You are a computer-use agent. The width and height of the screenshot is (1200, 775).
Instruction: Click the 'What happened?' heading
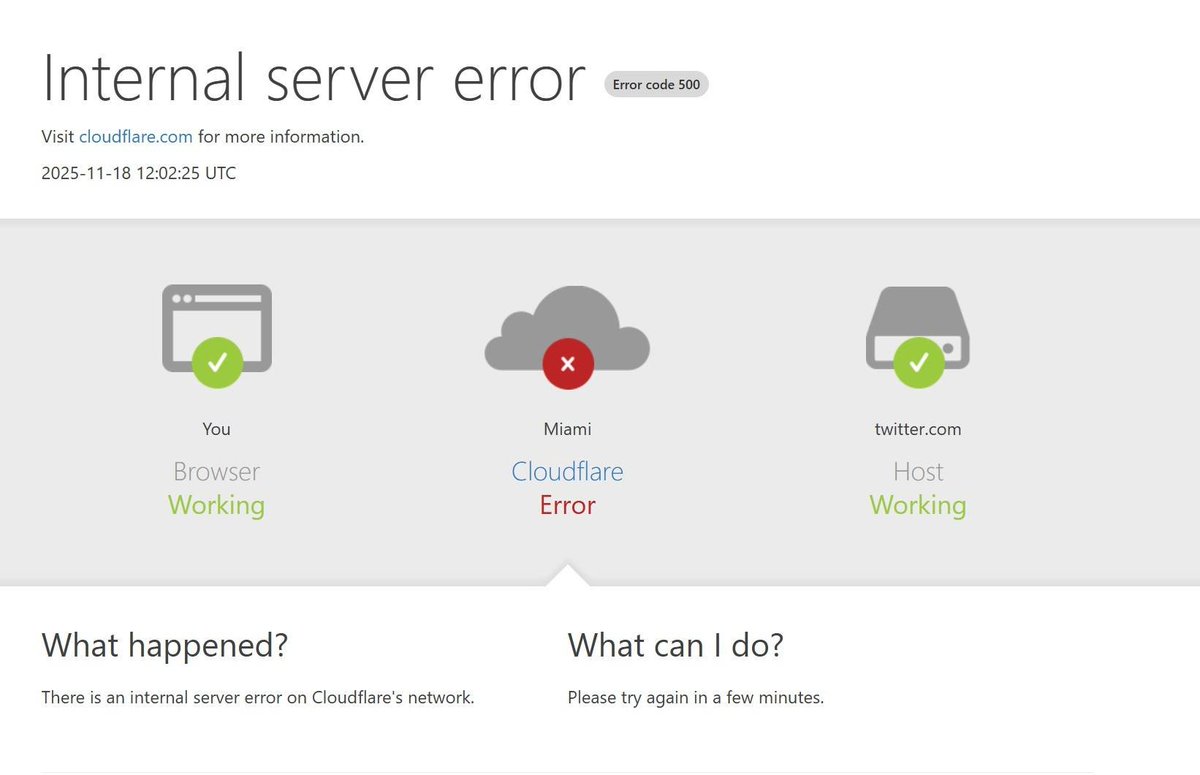(165, 646)
